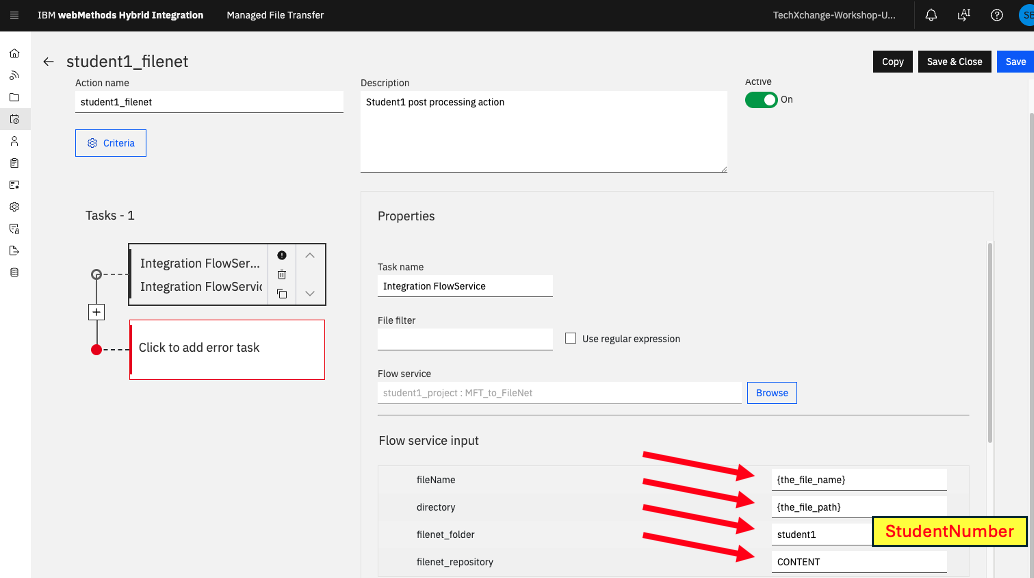
Task: Browse for a flow service
Action: pyautogui.click(x=772, y=393)
